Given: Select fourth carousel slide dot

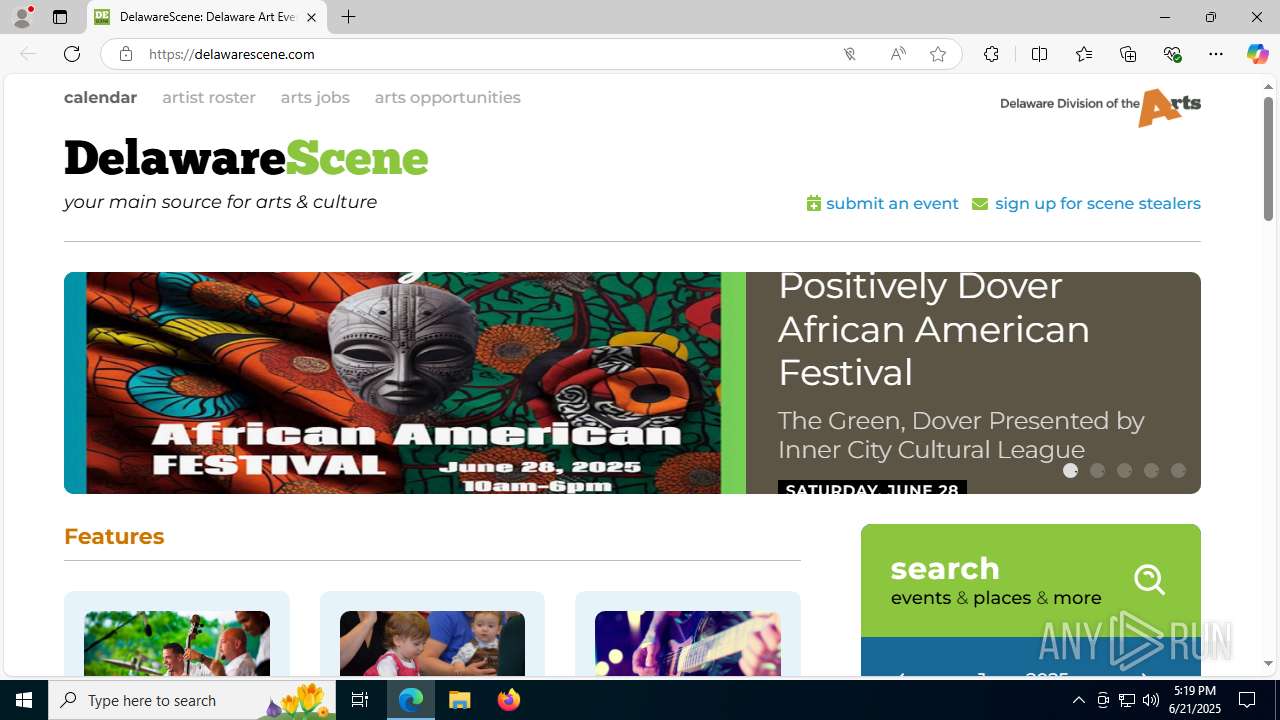Looking at the screenshot, I should click(x=1151, y=470).
